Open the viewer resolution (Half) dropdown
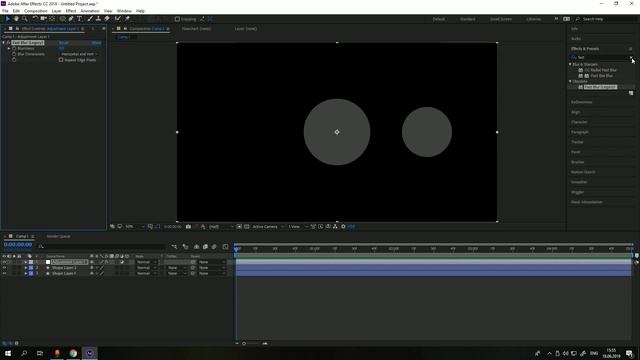Image resolution: width=640 pixels, height=360 pixels. click(x=221, y=227)
